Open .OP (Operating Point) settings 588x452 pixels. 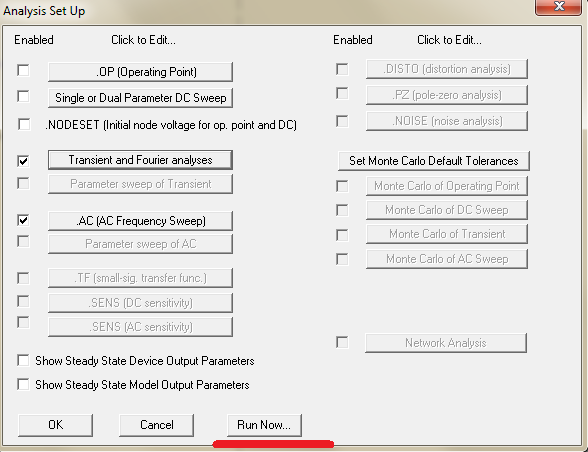pyautogui.click(x=140, y=72)
